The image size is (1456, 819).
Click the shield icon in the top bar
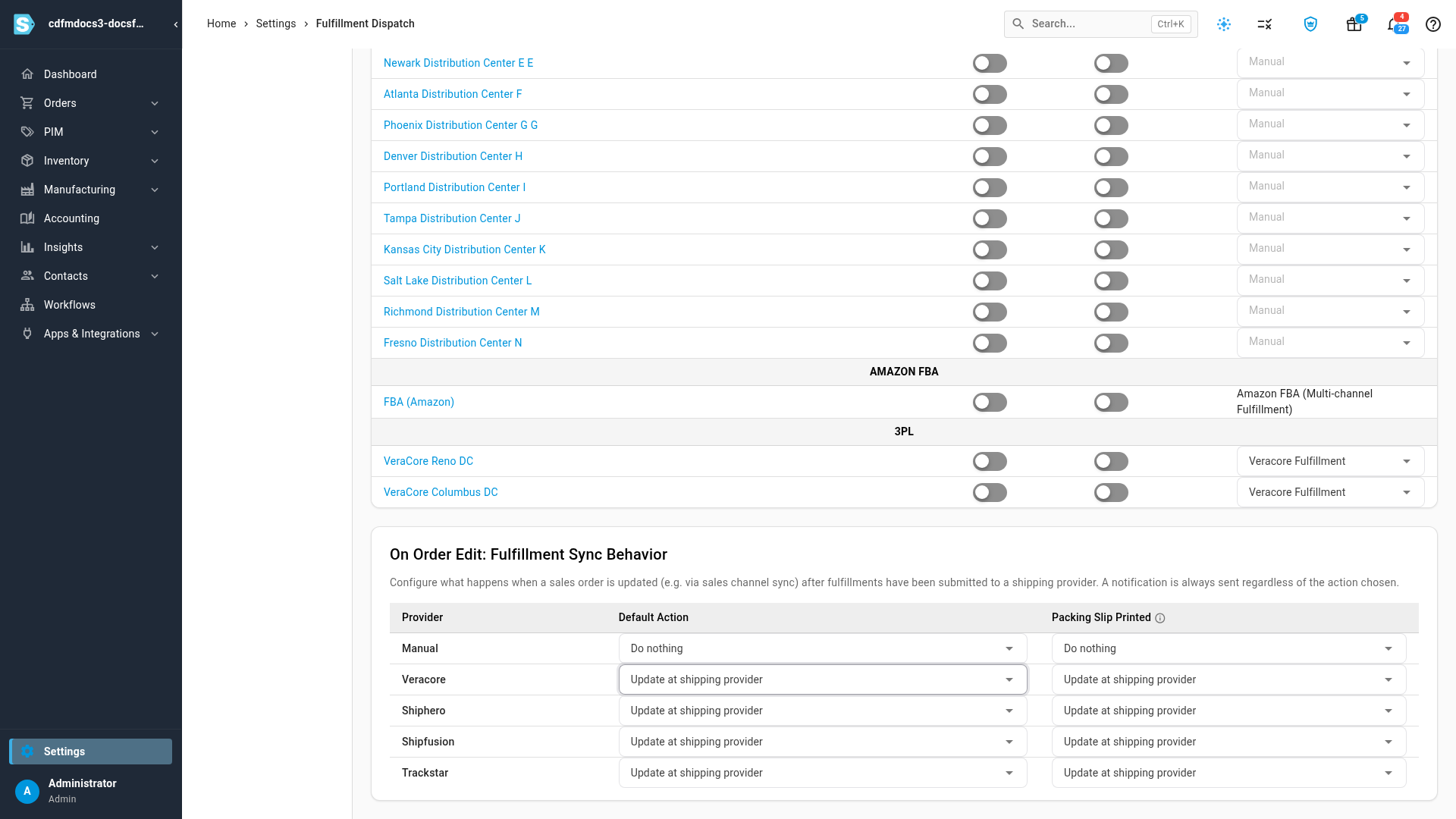click(1310, 24)
